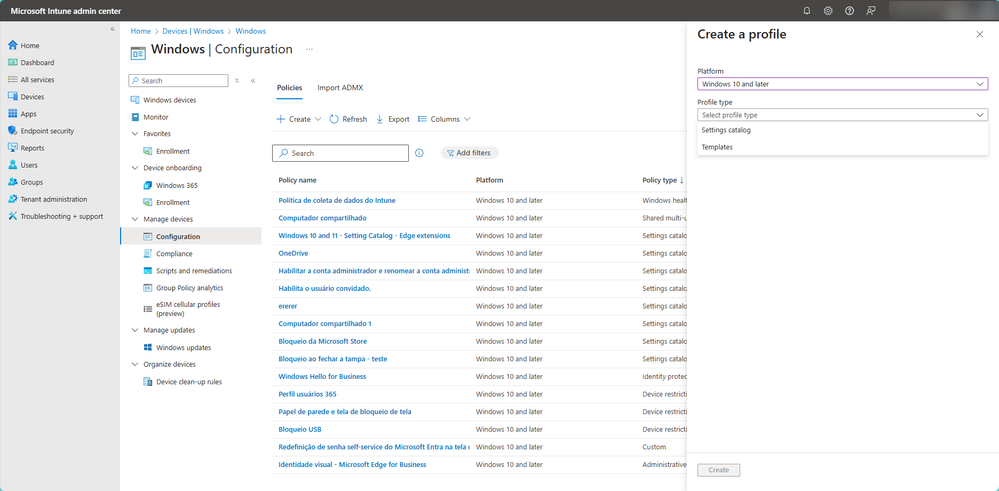Image resolution: width=999 pixels, height=491 pixels.
Task: Go to Devices | Windows breadcrumb
Action: click(x=193, y=31)
